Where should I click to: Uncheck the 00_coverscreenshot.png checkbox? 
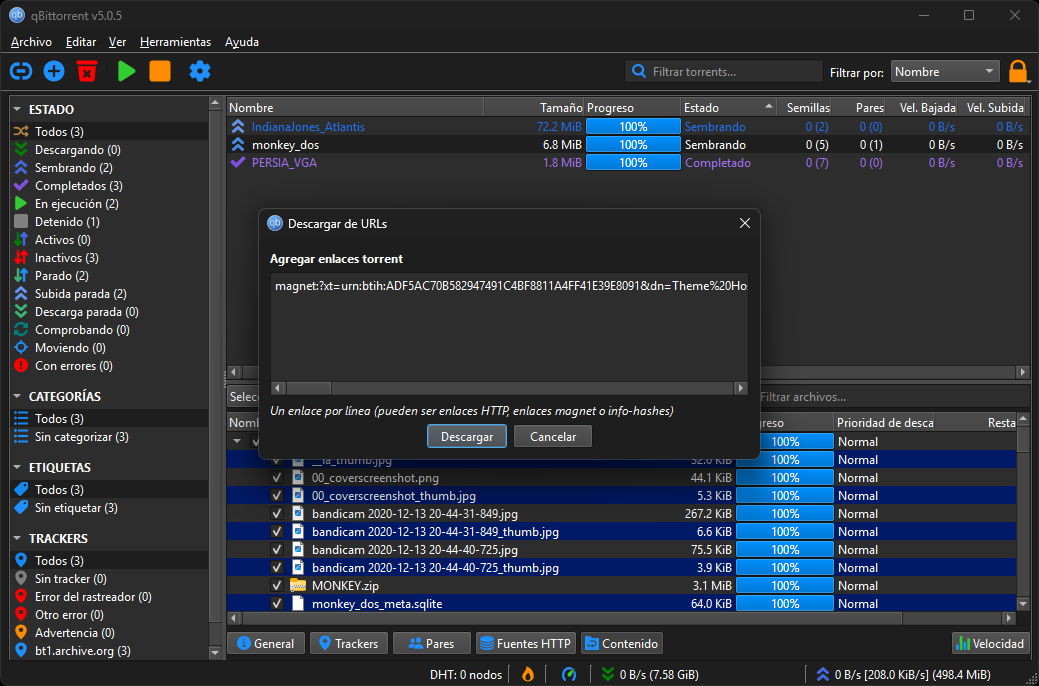(277, 478)
